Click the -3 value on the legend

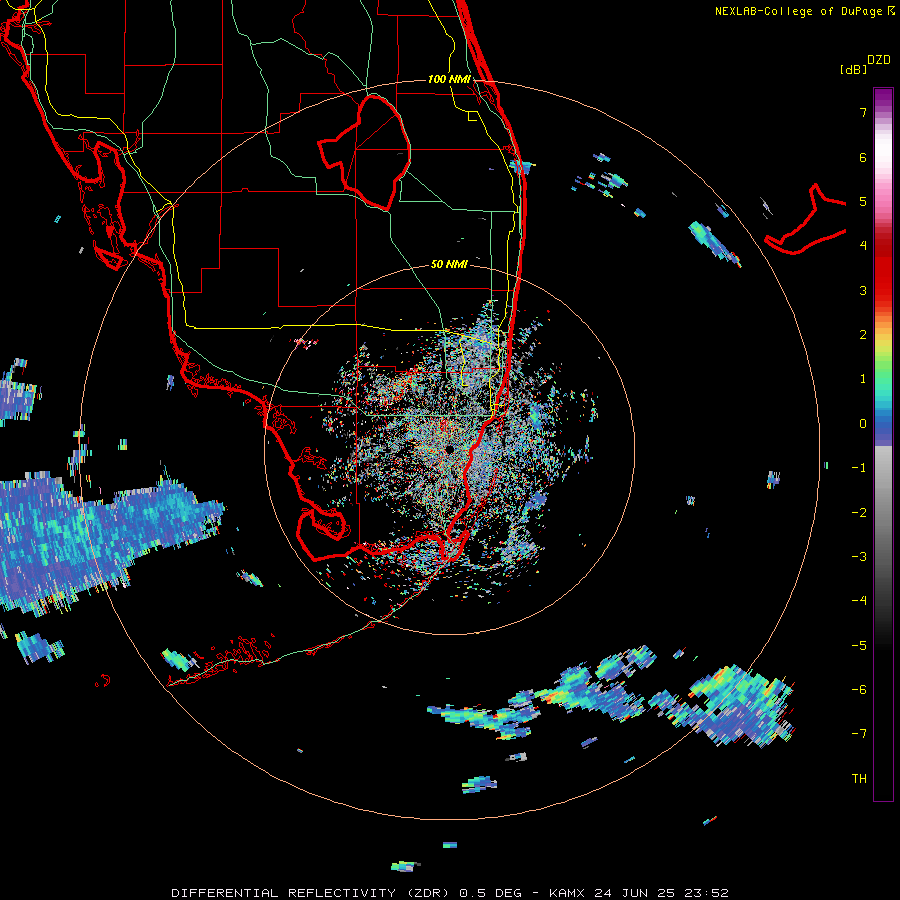click(x=859, y=557)
